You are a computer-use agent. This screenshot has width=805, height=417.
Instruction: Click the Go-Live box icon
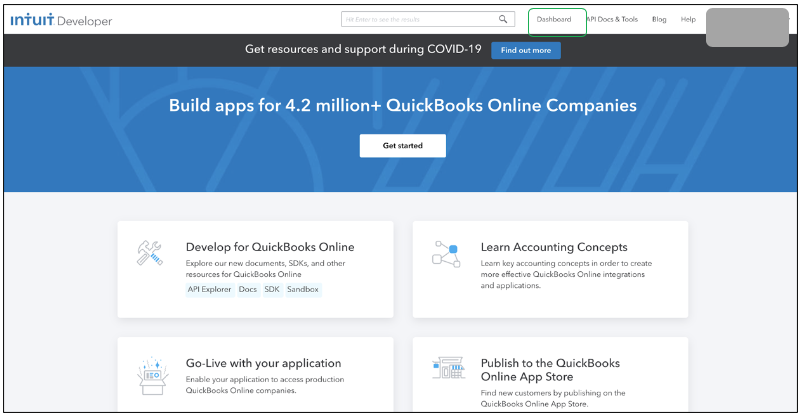point(152,376)
